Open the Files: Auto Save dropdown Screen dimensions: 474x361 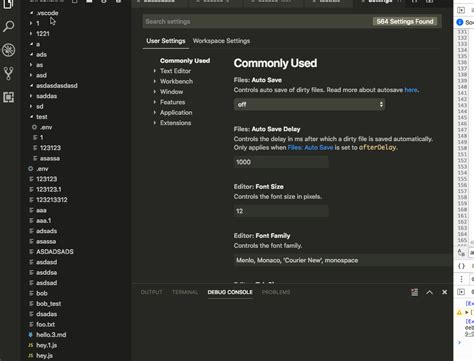click(309, 105)
